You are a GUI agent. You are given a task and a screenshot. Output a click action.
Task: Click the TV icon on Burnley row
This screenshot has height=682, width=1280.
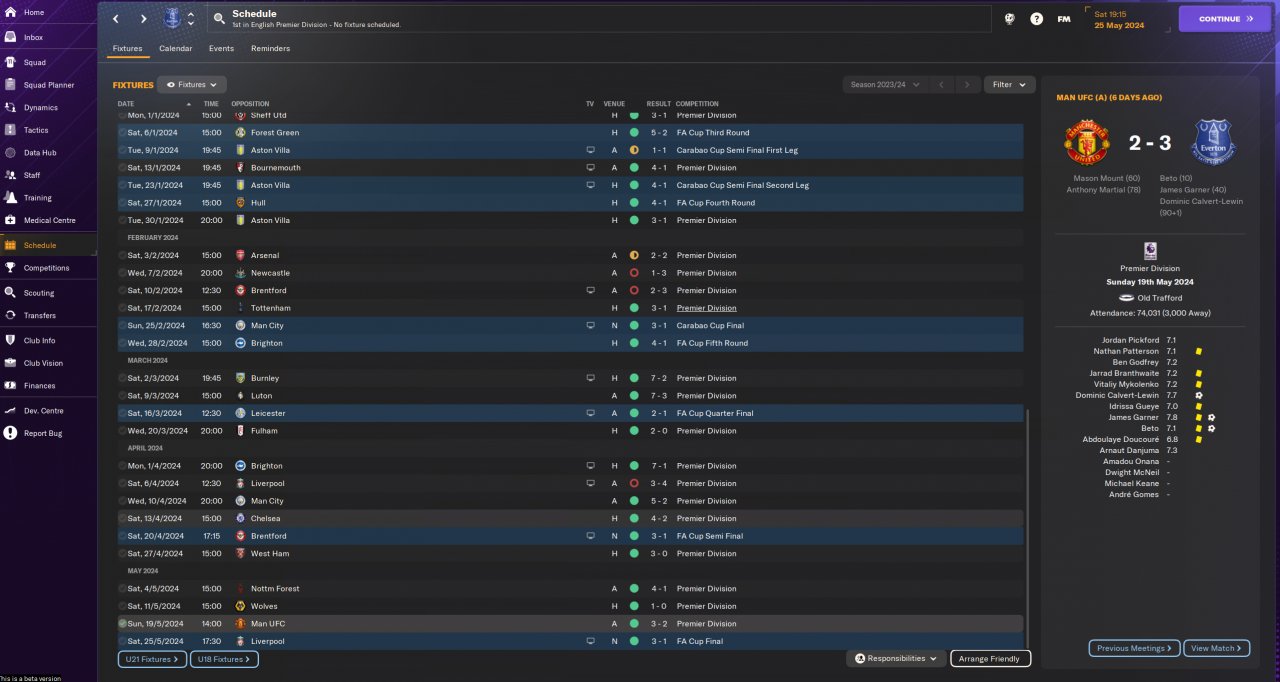[x=590, y=378]
